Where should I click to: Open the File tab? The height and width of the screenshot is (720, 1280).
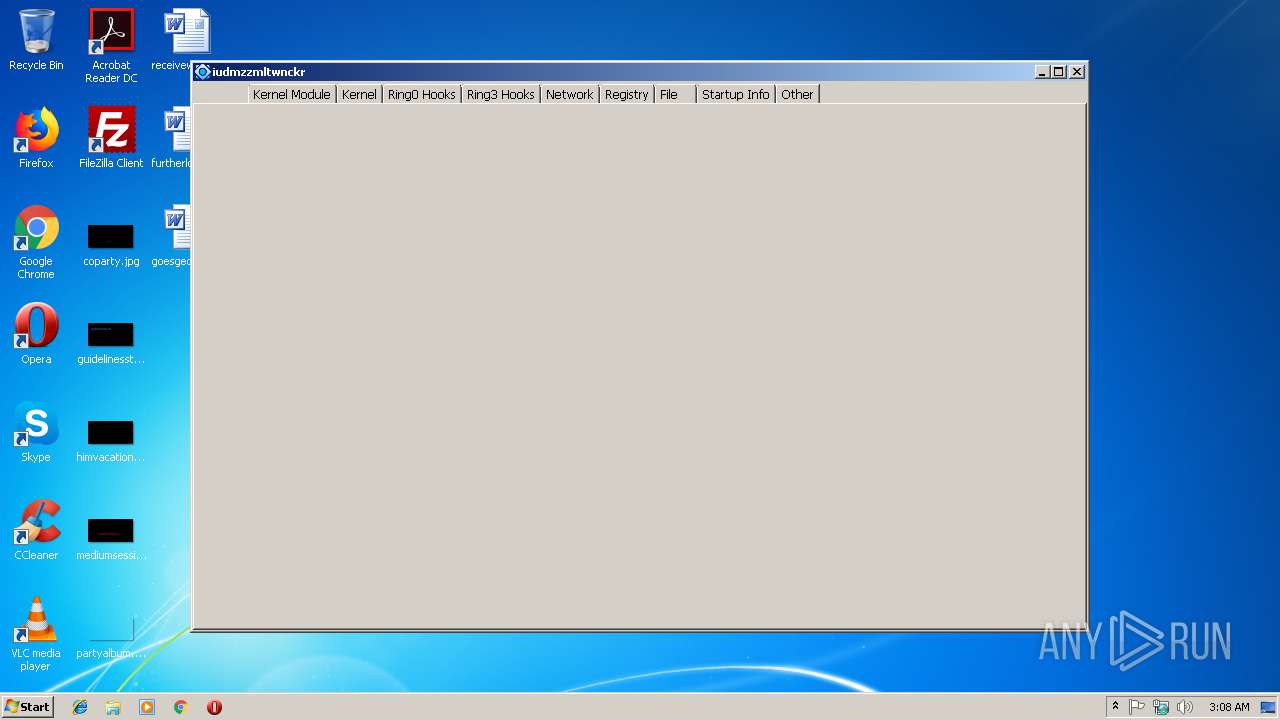click(675, 94)
